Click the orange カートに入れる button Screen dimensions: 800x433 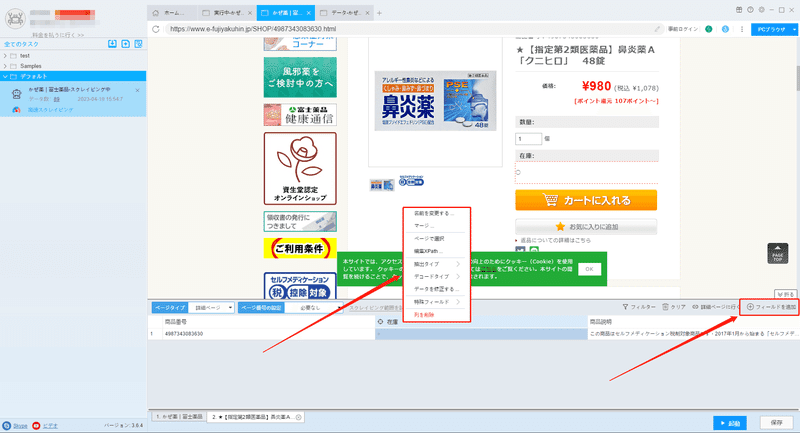tap(586, 200)
